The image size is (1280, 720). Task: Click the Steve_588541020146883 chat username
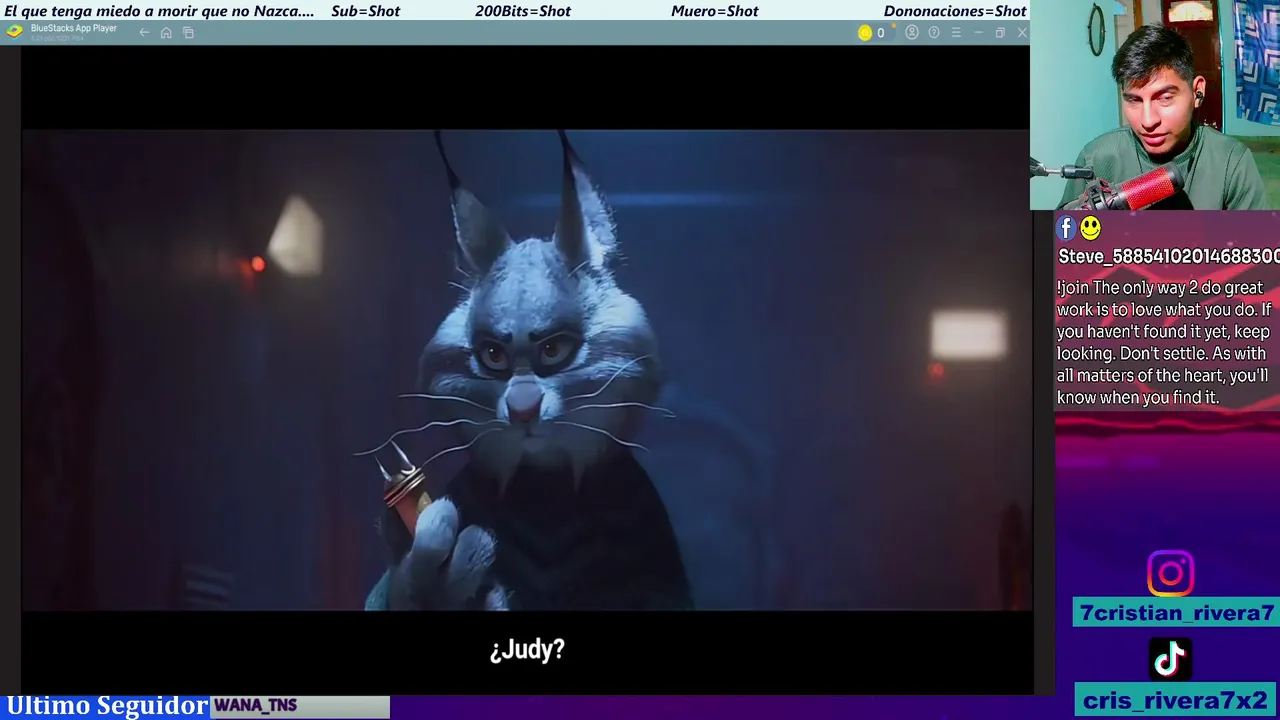point(1168,257)
